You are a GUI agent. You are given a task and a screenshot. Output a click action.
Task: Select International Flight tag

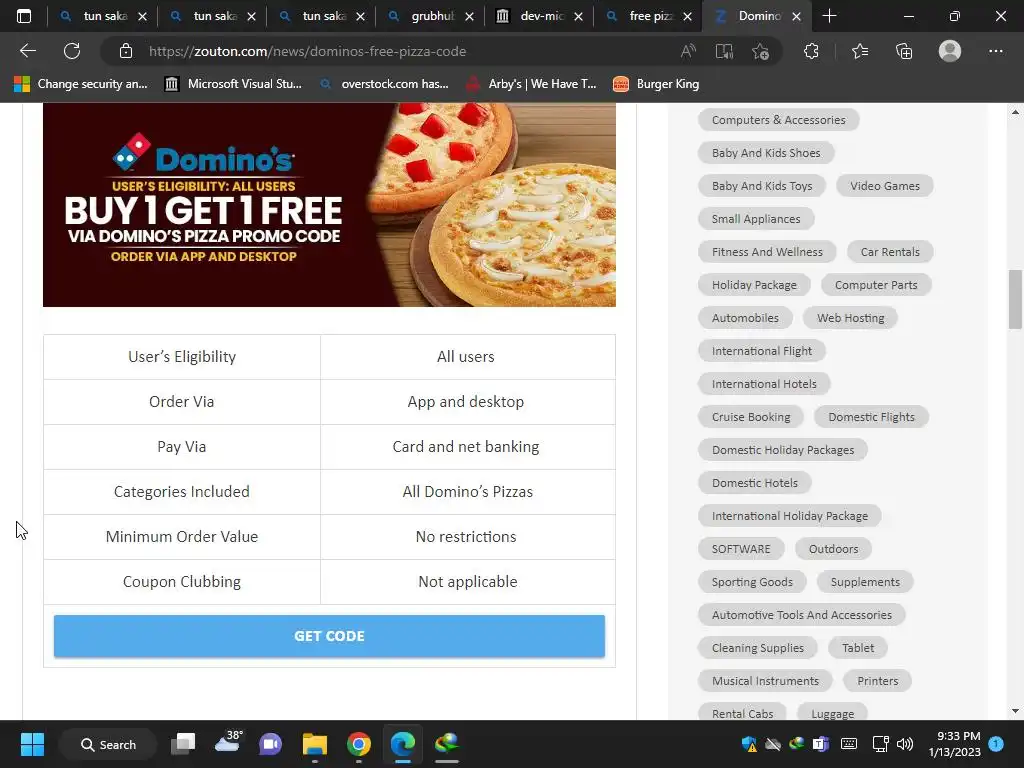click(761, 351)
